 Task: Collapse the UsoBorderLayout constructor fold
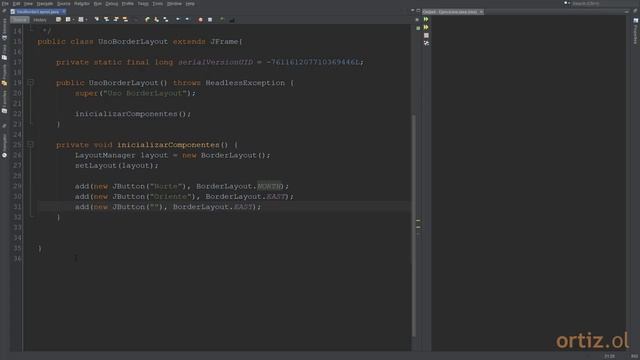click(30, 82)
